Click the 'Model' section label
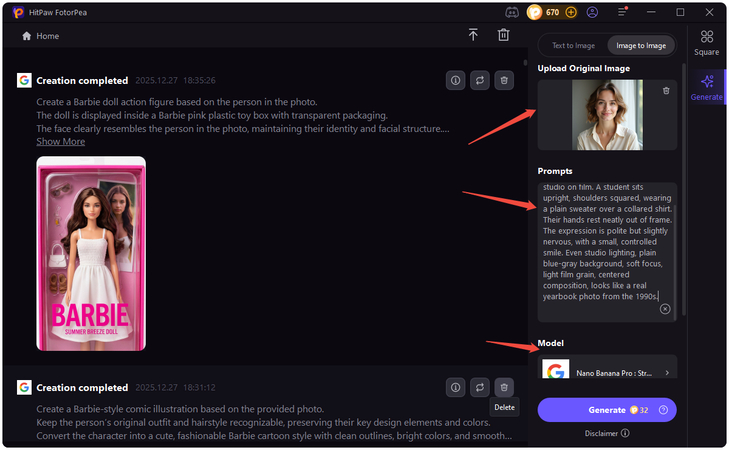 [550, 343]
